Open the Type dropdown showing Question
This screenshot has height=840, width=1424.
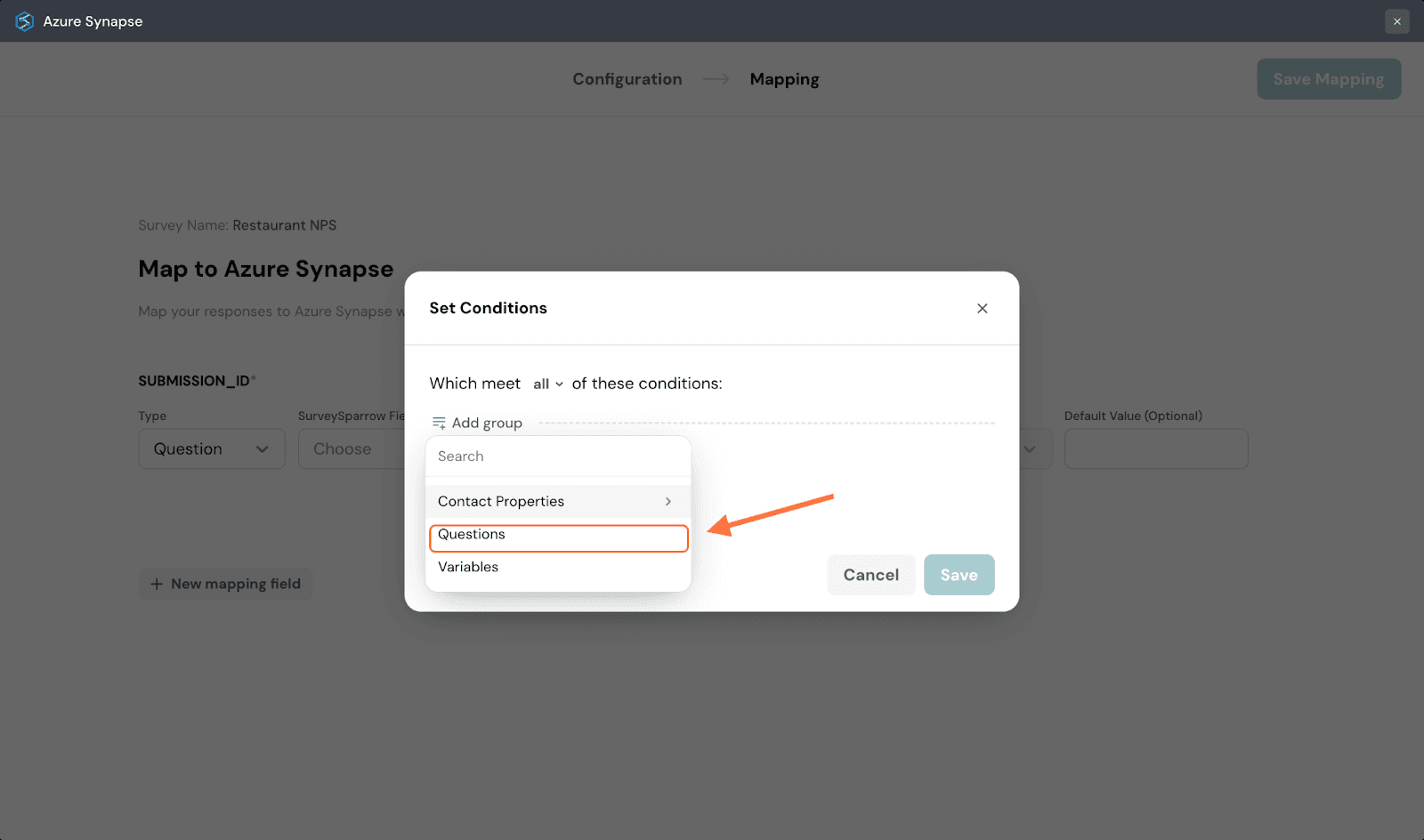(x=212, y=449)
